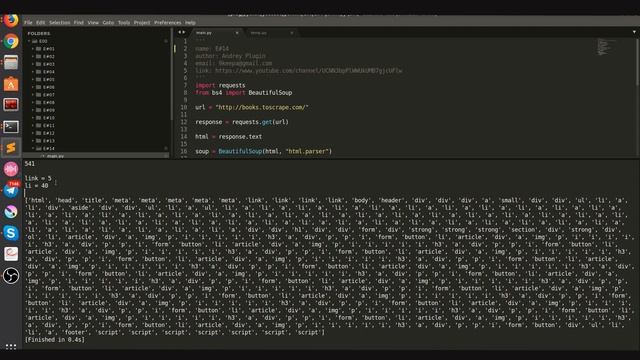Open the Project menu
Image resolution: width=640 pixels, height=360 pixels.
pyautogui.click(x=142, y=22)
